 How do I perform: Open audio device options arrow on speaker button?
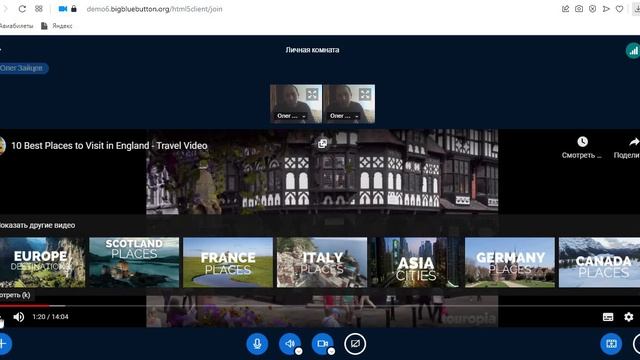point(299,351)
